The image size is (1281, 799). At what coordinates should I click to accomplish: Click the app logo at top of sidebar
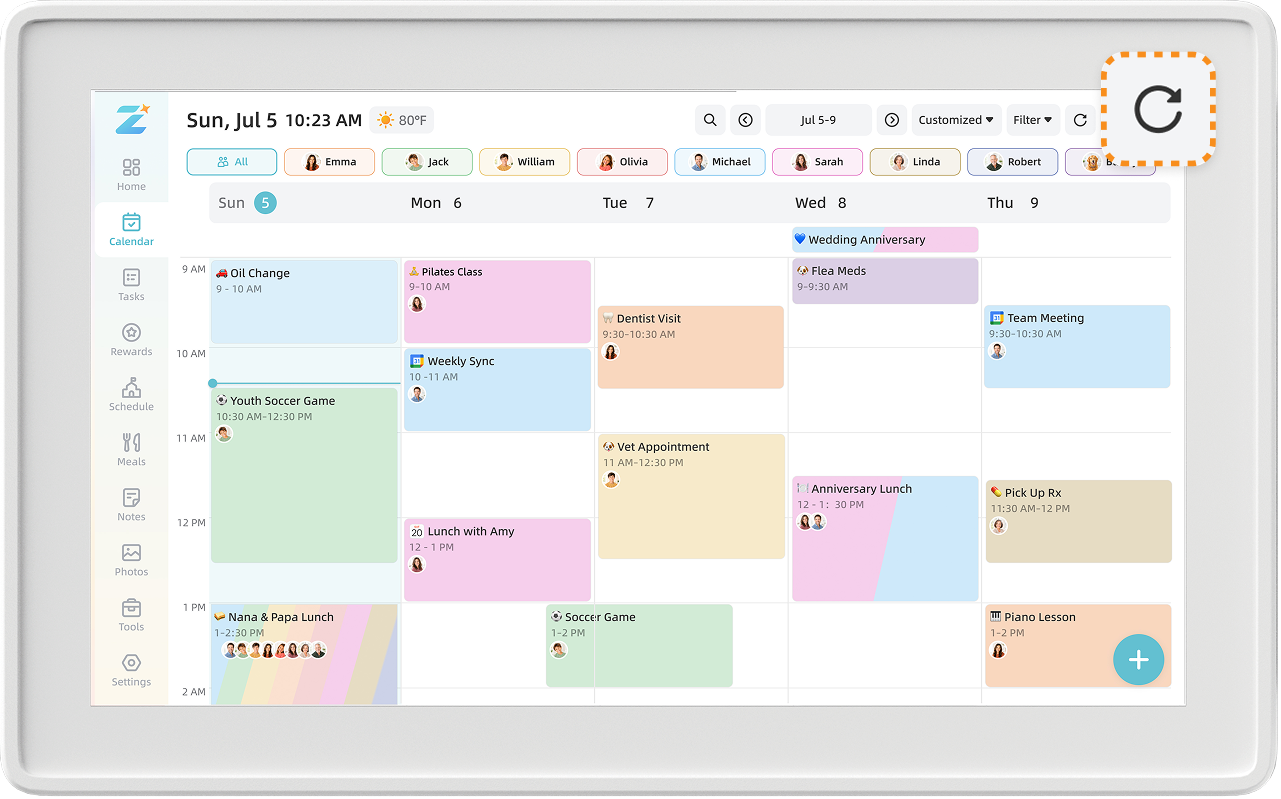[x=131, y=118]
